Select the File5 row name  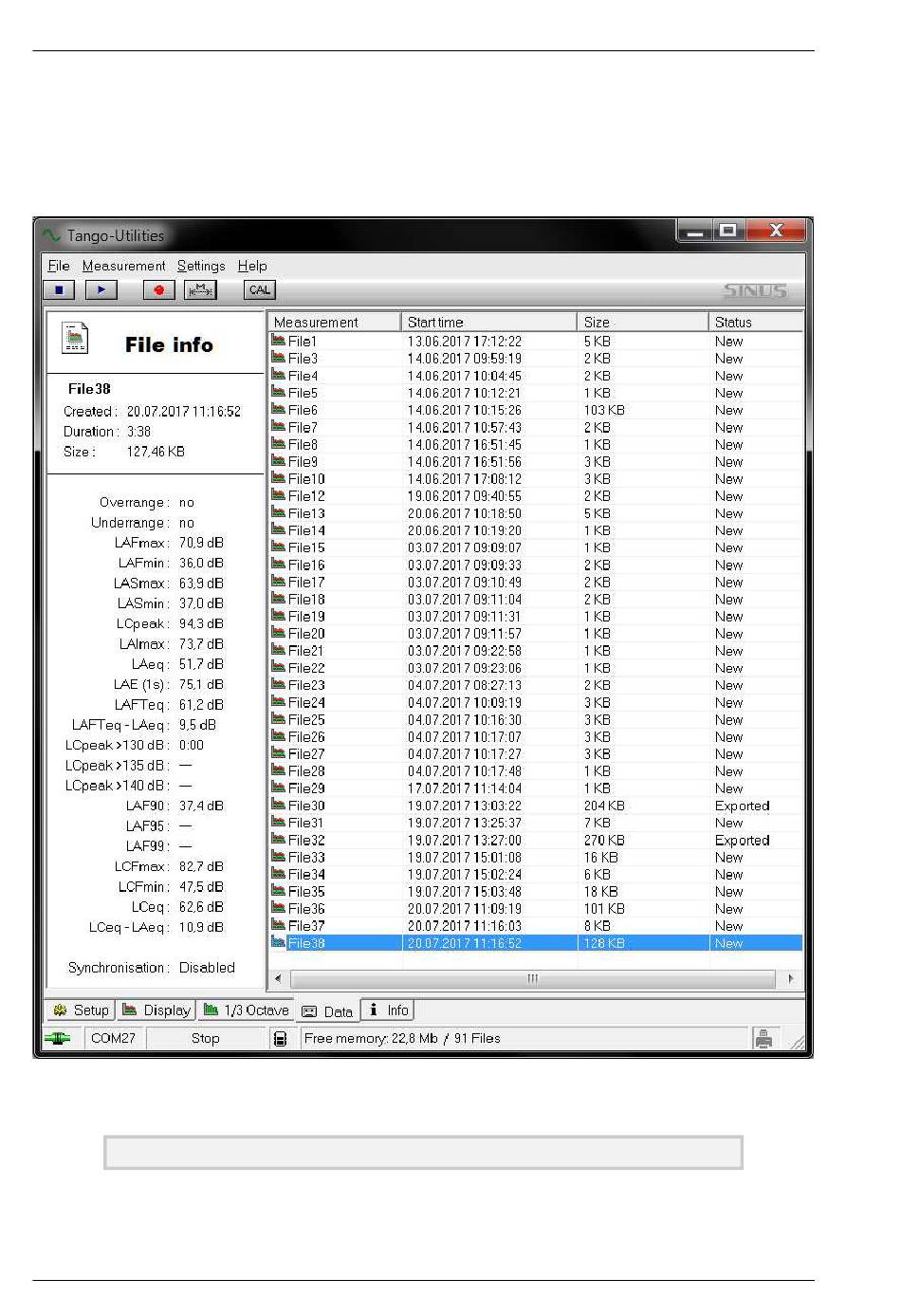pyautogui.click(x=303, y=393)
